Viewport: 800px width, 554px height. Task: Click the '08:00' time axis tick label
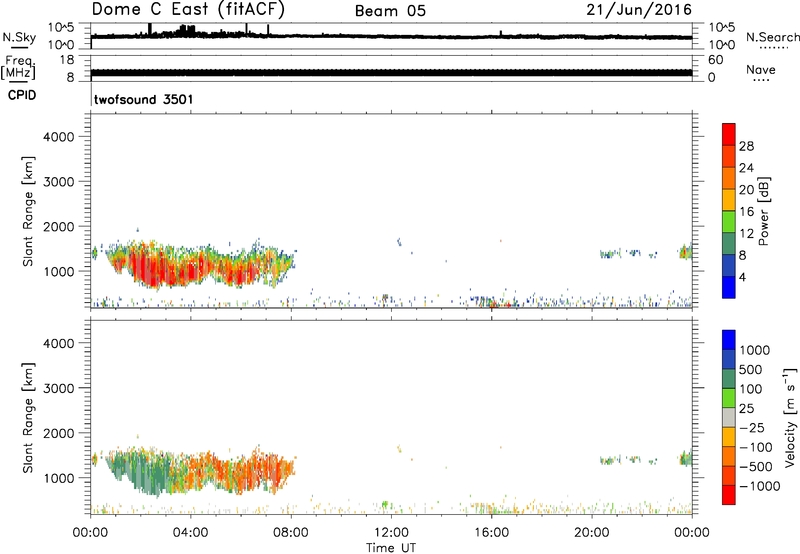tap(291, 533)
